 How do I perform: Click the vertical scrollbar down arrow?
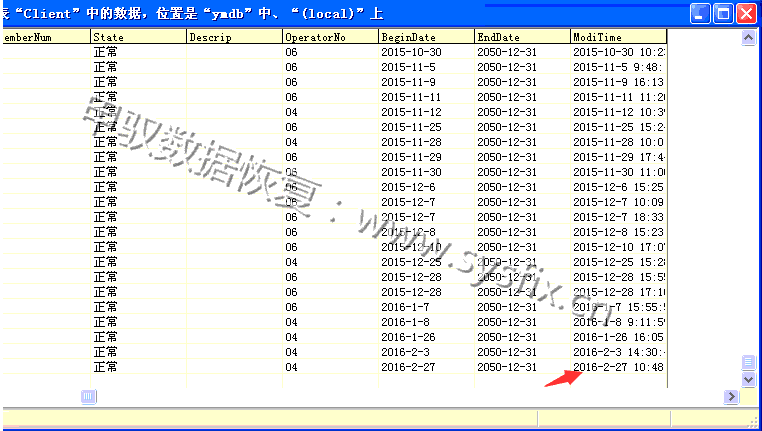[x=748, y=379]
